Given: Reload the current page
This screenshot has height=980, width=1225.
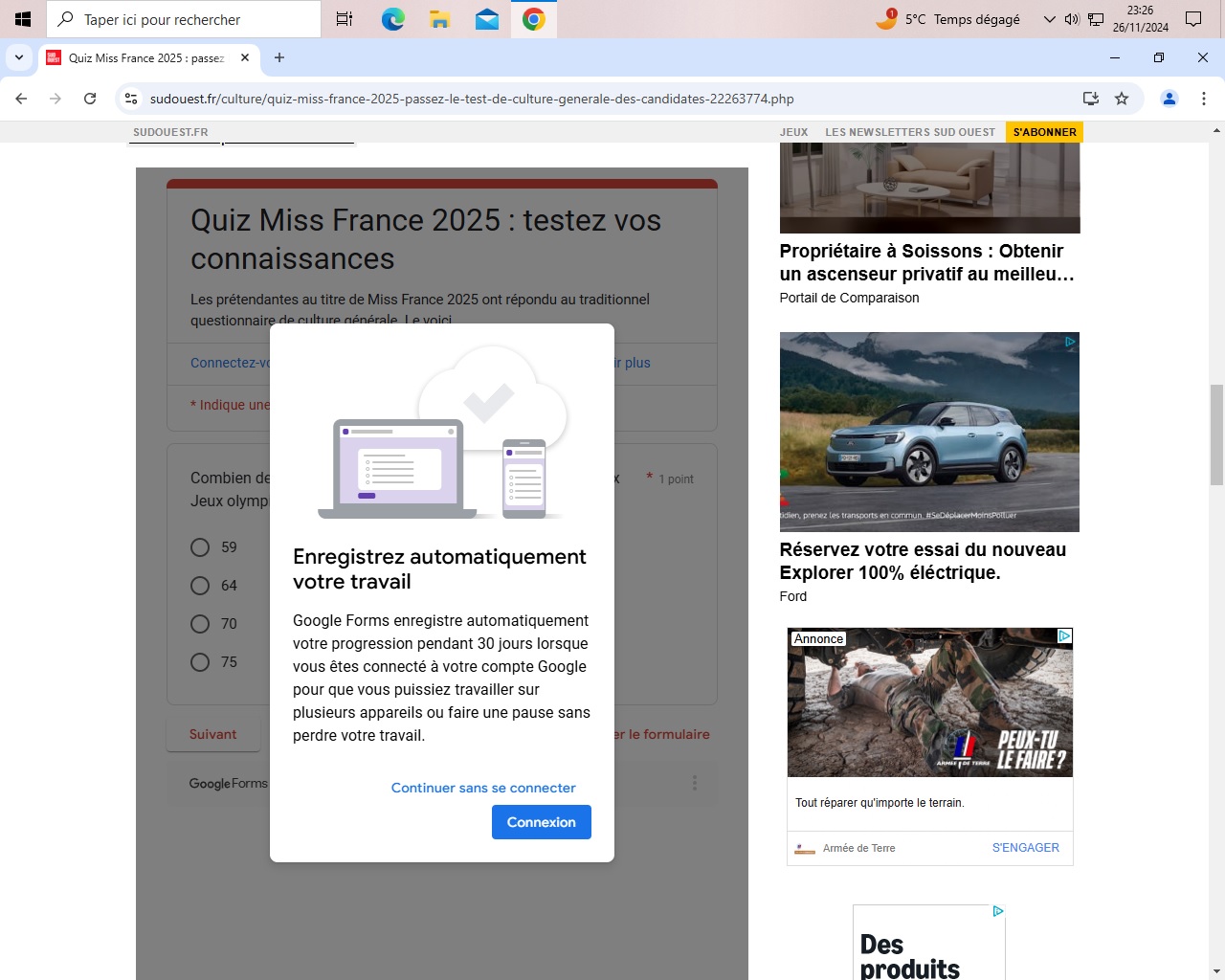Looking at the screenshot, I should 90,99.
